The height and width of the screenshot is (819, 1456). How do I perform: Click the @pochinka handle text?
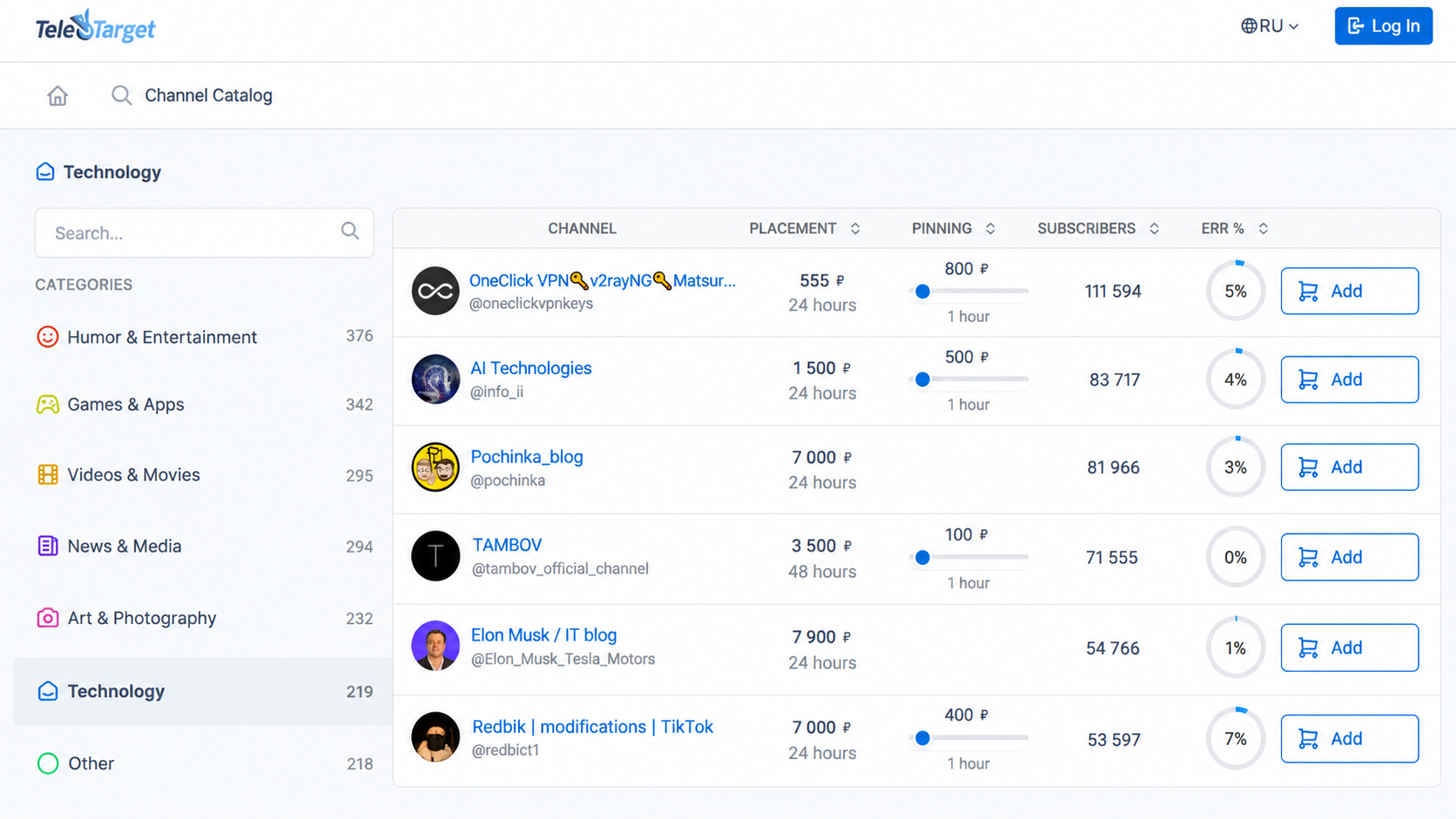(508, 480)
